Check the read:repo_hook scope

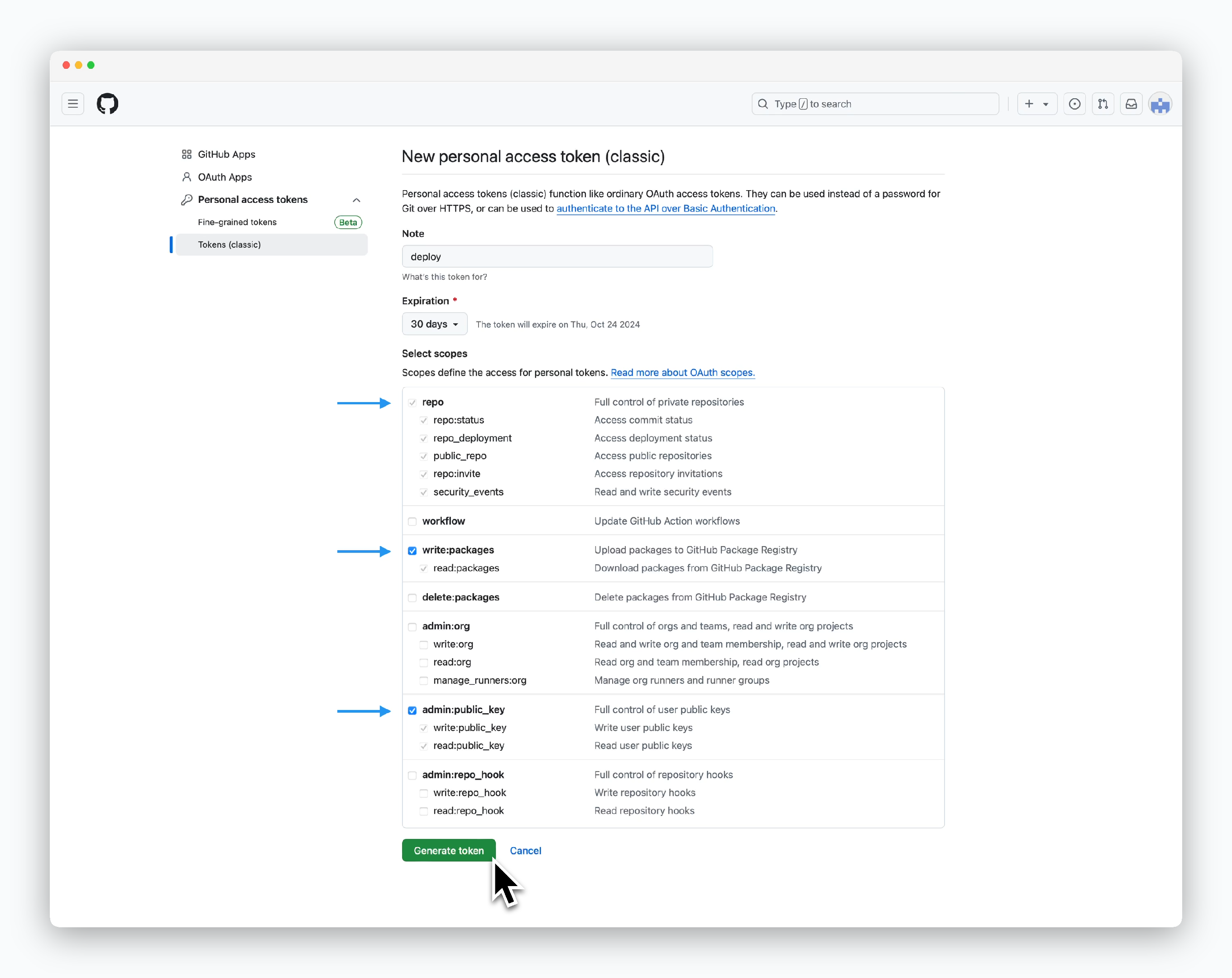[x=423, y=811]
